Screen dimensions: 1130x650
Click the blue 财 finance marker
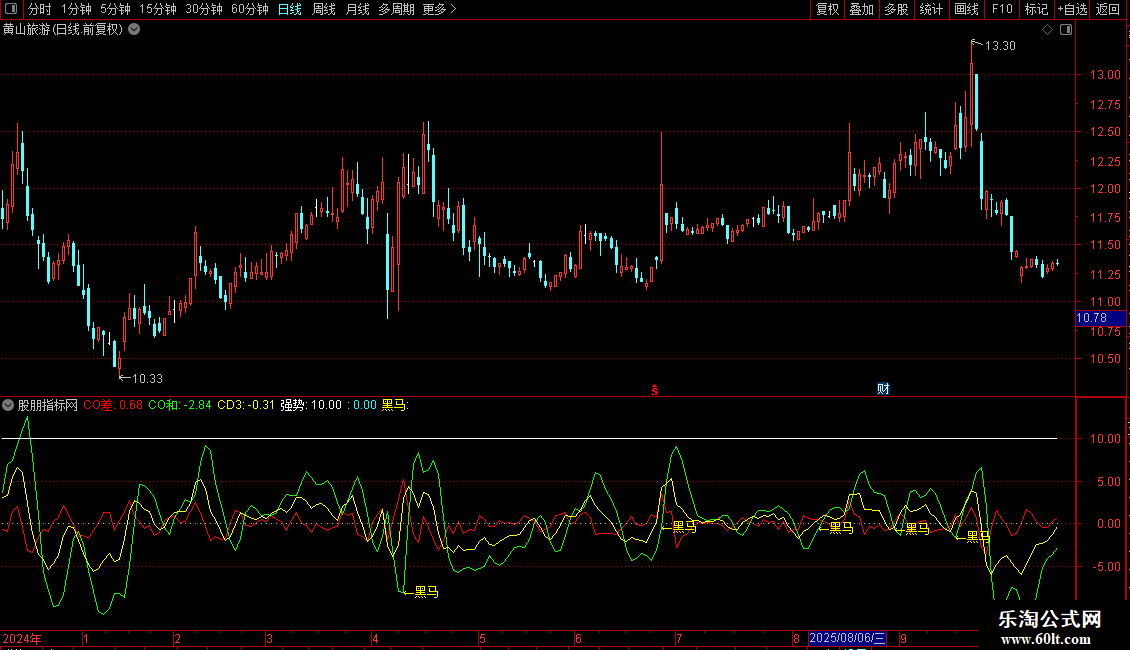883,389
